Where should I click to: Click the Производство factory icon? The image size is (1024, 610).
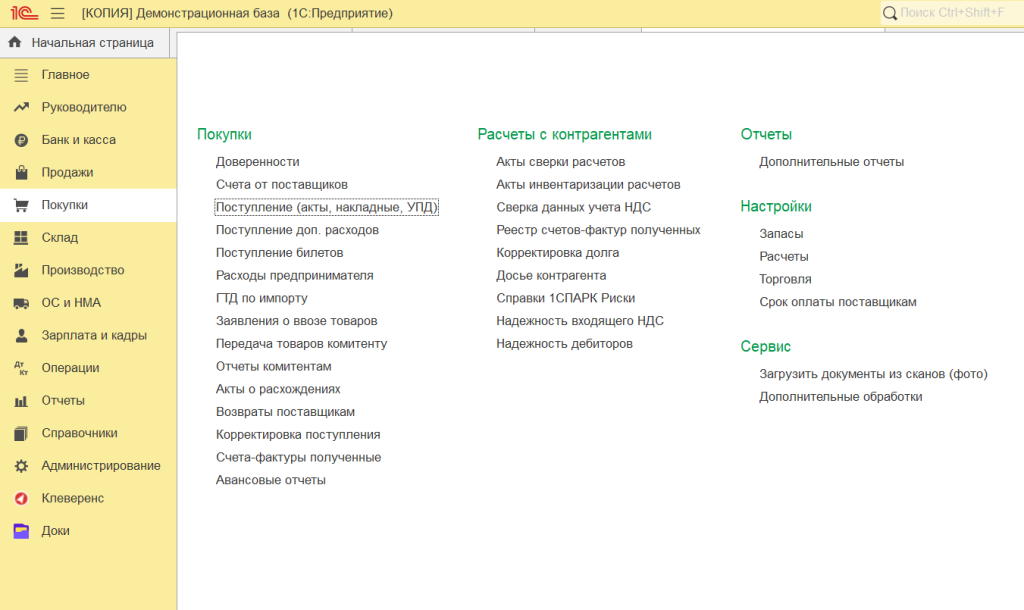click(22, 270)
